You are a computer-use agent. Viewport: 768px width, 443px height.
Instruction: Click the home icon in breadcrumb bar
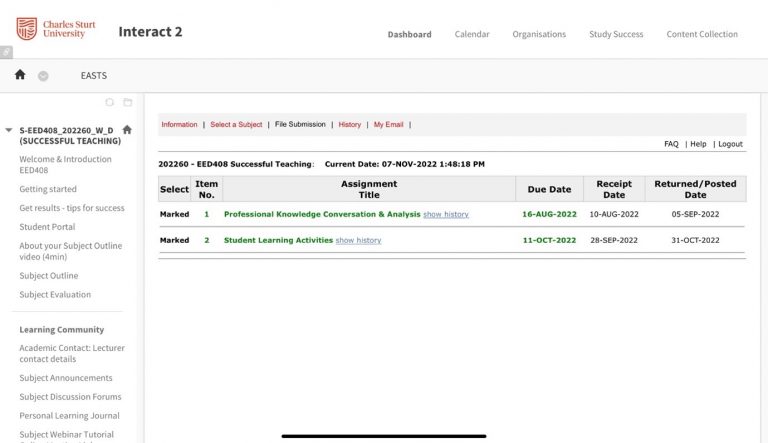[20, 75]
